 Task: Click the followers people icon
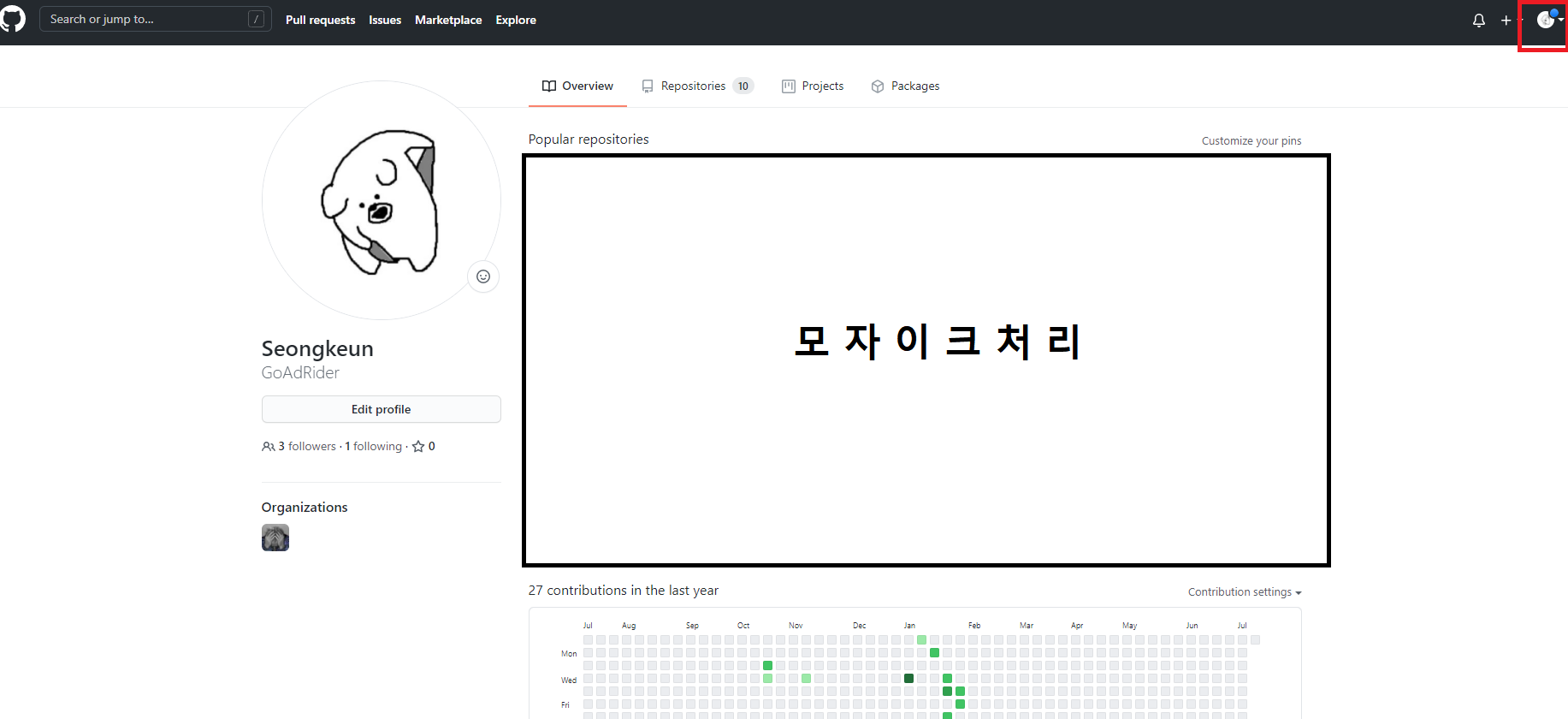click(269, 446)
